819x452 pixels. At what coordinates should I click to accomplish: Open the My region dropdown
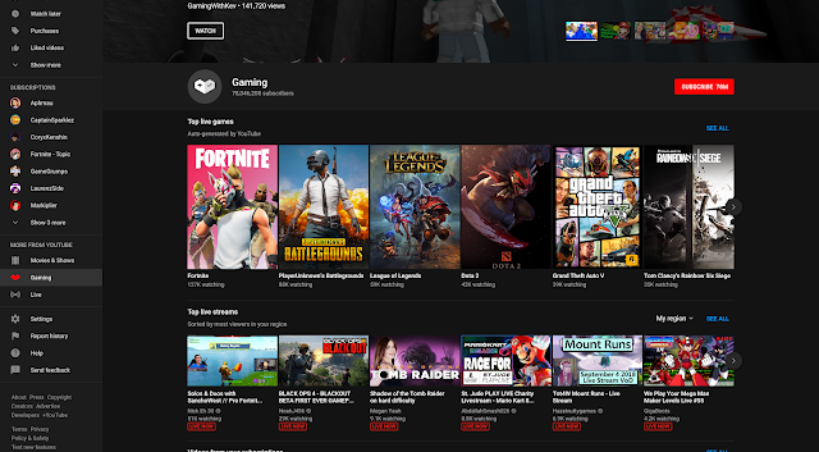tap(674, 318)
